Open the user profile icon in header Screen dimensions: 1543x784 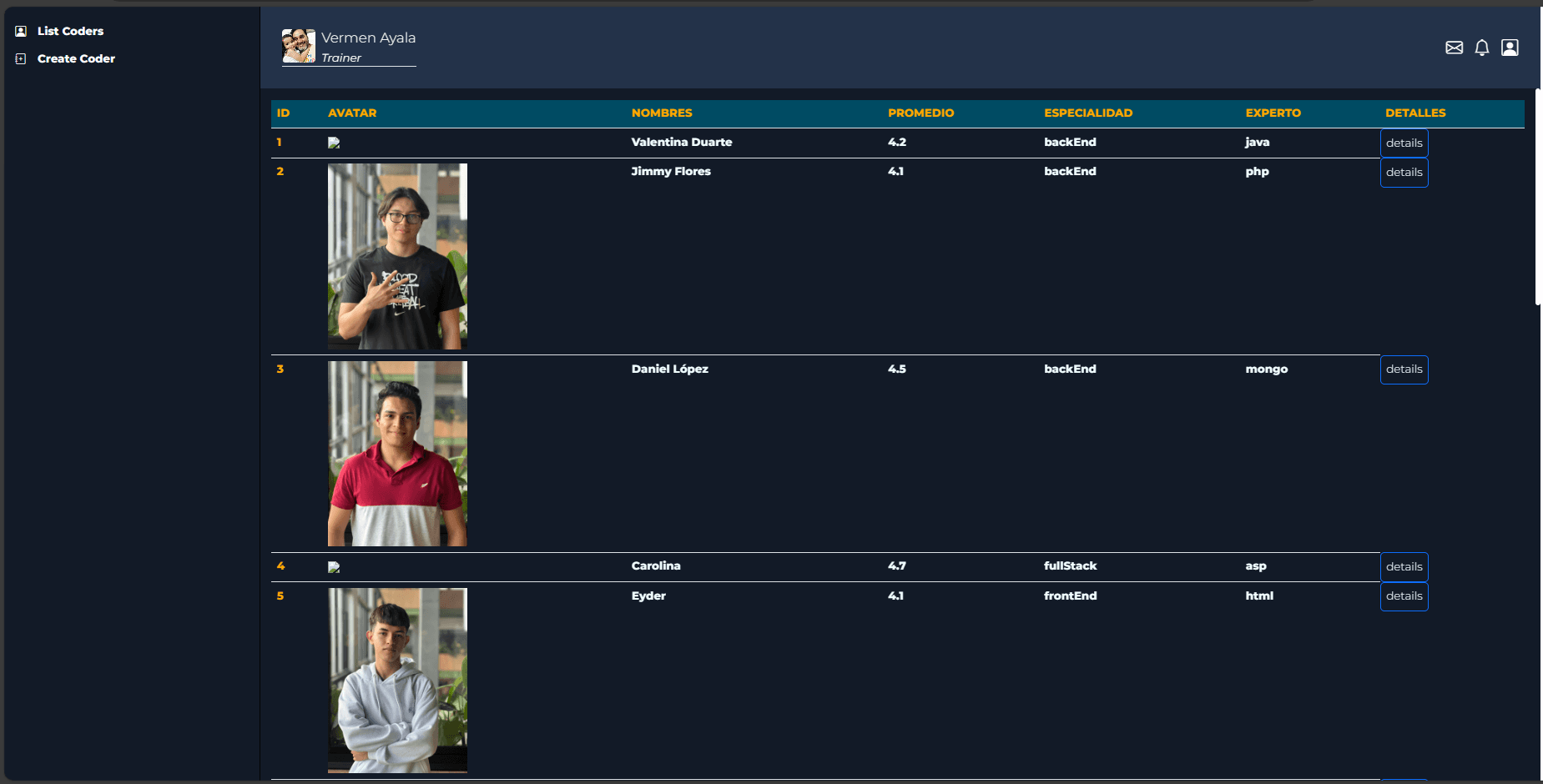(1510, 48)
